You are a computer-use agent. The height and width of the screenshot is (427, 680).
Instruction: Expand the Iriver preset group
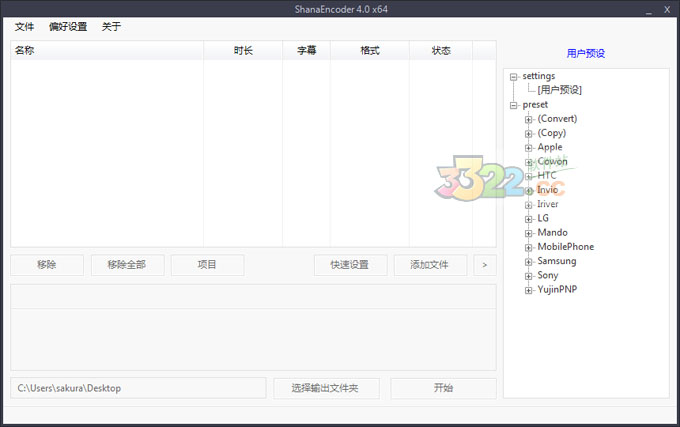528,205
